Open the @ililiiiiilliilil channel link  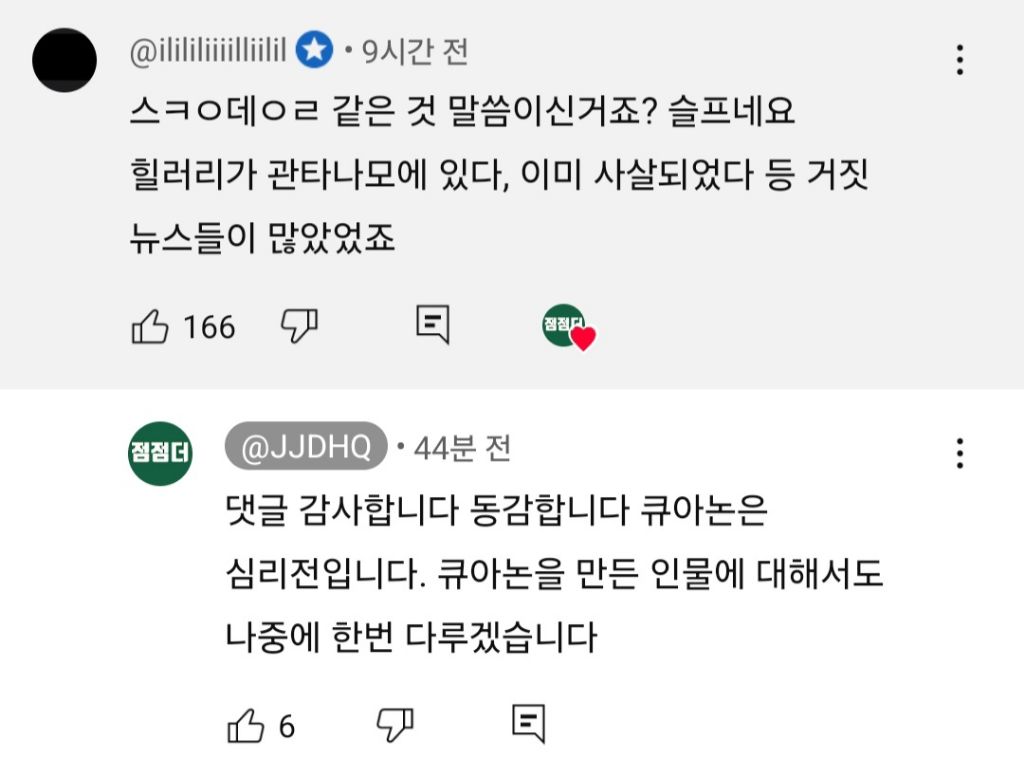click(209, 51)
